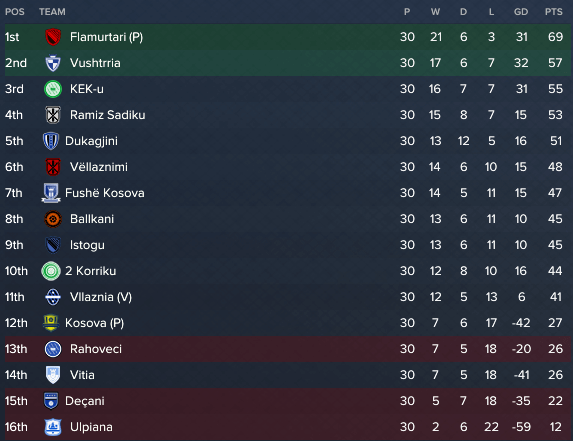Select the green KEK-u club logo

pyautogui.click(x=53, y=89)
